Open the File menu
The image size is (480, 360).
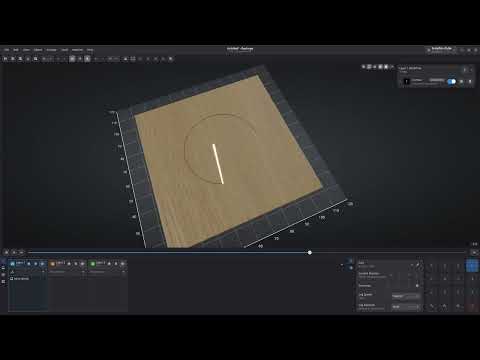click(x=6, y=50)
